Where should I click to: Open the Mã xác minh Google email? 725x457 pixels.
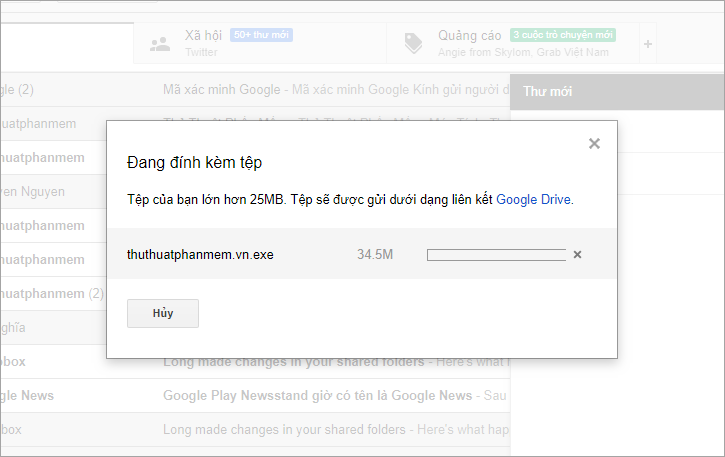click(255, 89)
